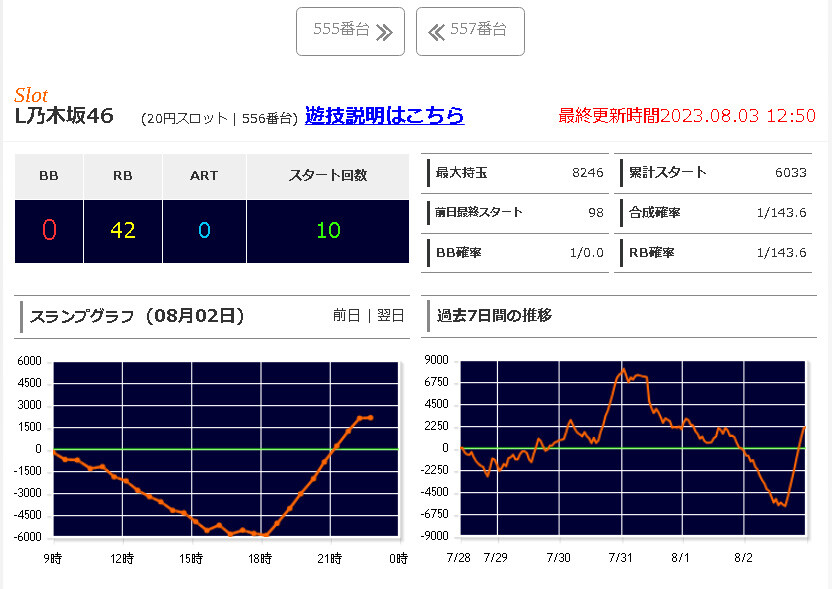Select the previous-day final start value 98
This screenshot has width=832, height=589.
click(x=596, y=213)
